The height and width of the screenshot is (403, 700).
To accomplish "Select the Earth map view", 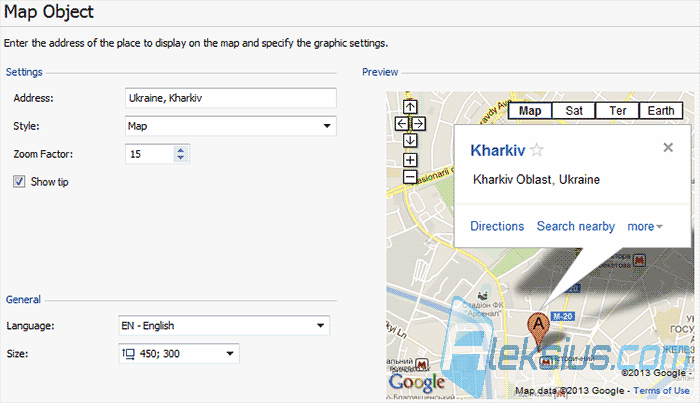I will click(x=661, y=111).
